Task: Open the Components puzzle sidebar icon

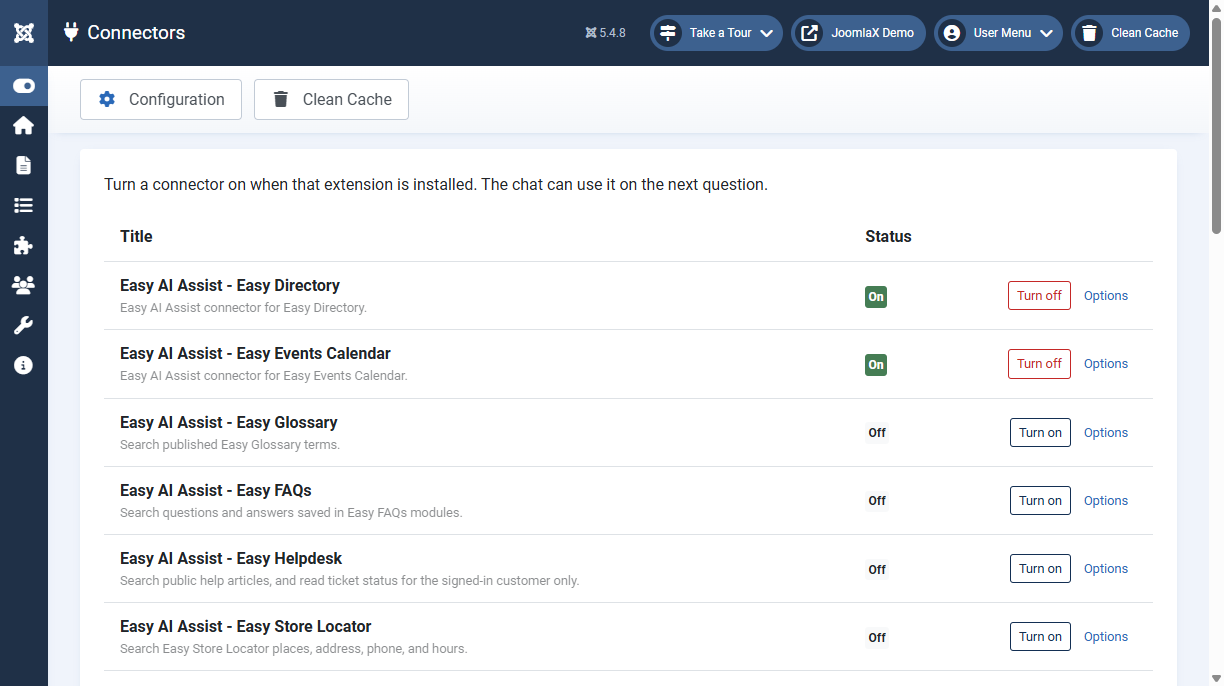Action: 24,245
